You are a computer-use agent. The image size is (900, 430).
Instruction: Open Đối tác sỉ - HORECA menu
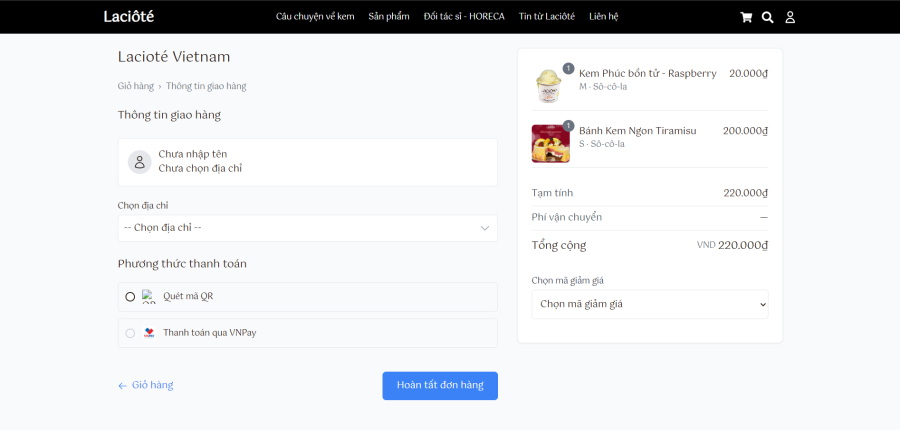point(464,17)
